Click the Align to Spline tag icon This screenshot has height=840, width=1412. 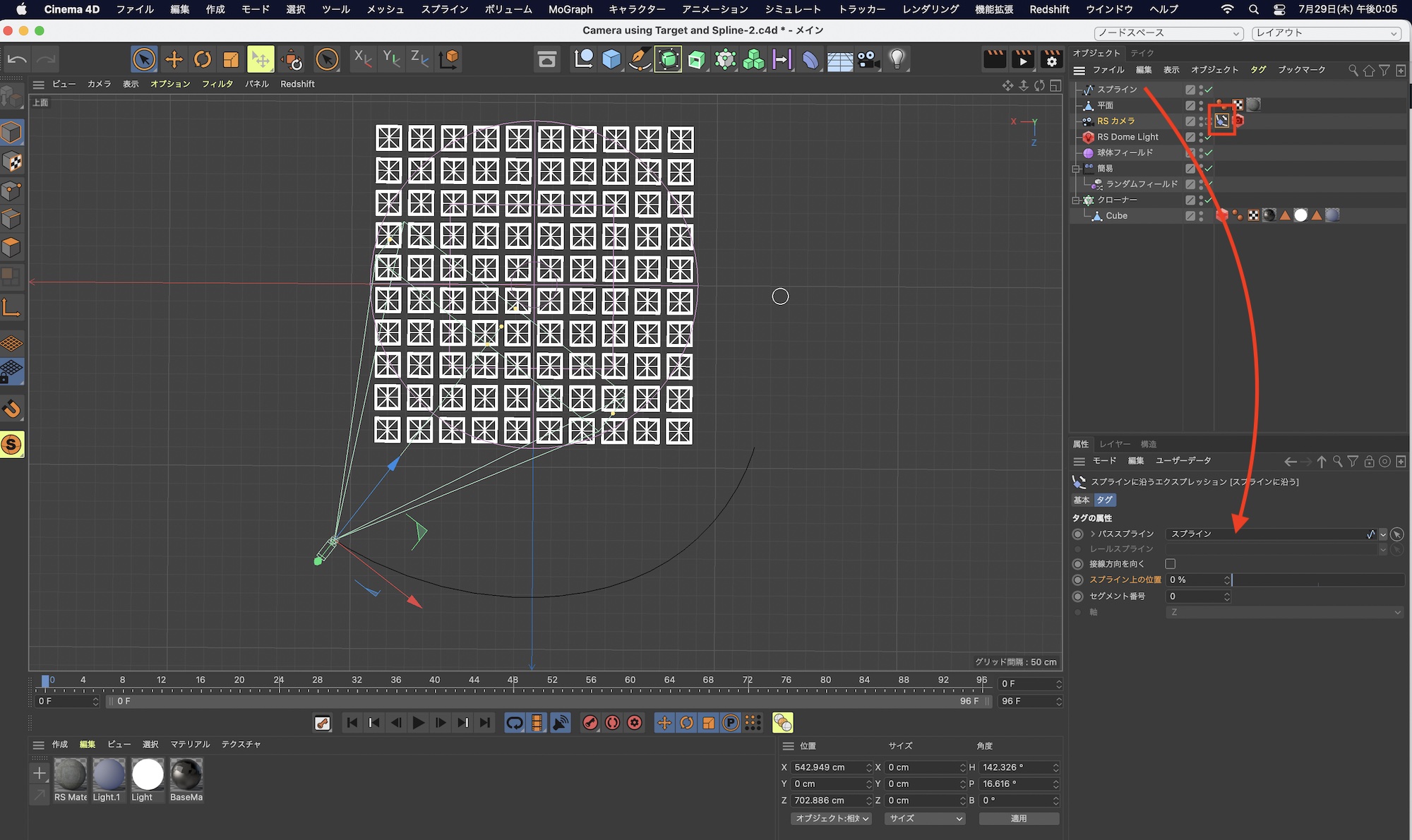coord(1221,121)
